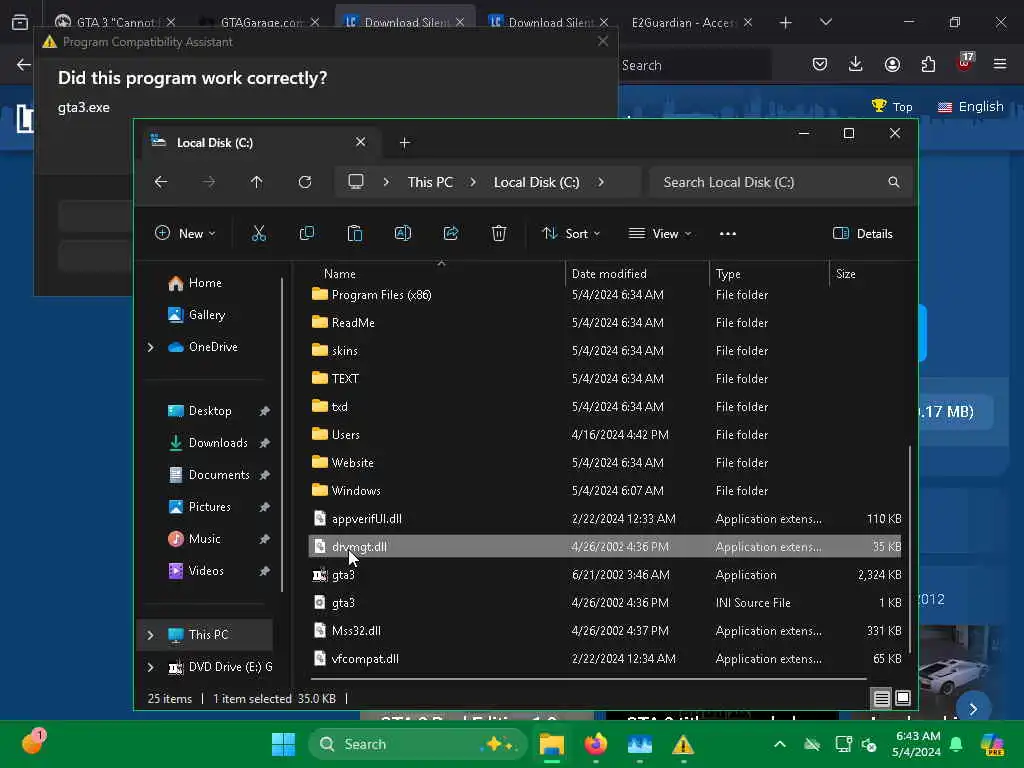
Task: Switch to large thumbnails view icon in status bar
Action: 903,699
